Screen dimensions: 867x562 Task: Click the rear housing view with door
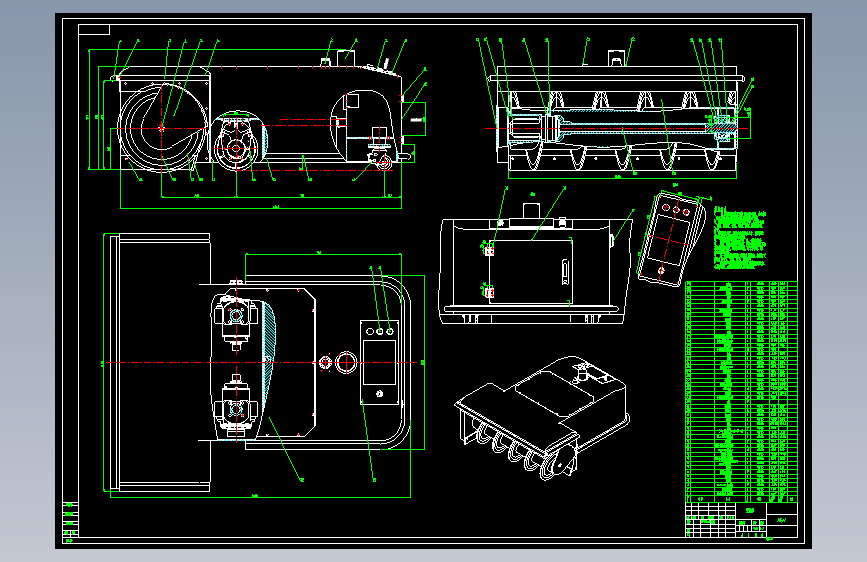point(536,263)
